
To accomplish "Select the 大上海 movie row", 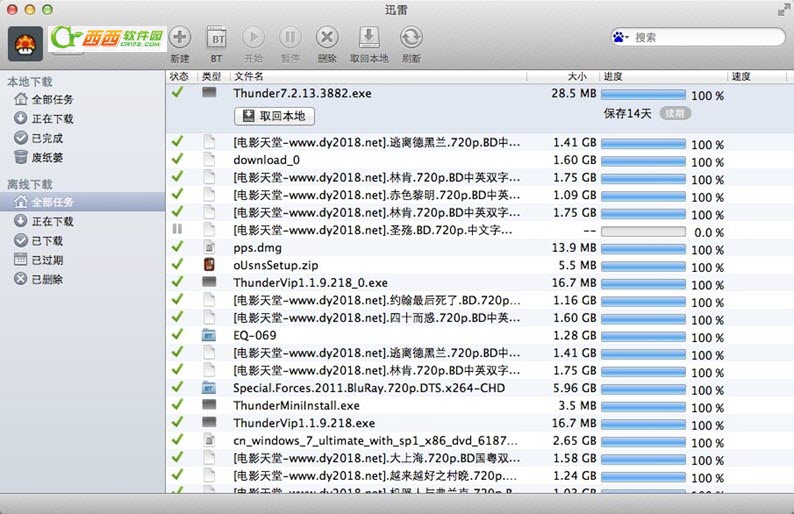I will pyautogui.click(x=480, y=458).
